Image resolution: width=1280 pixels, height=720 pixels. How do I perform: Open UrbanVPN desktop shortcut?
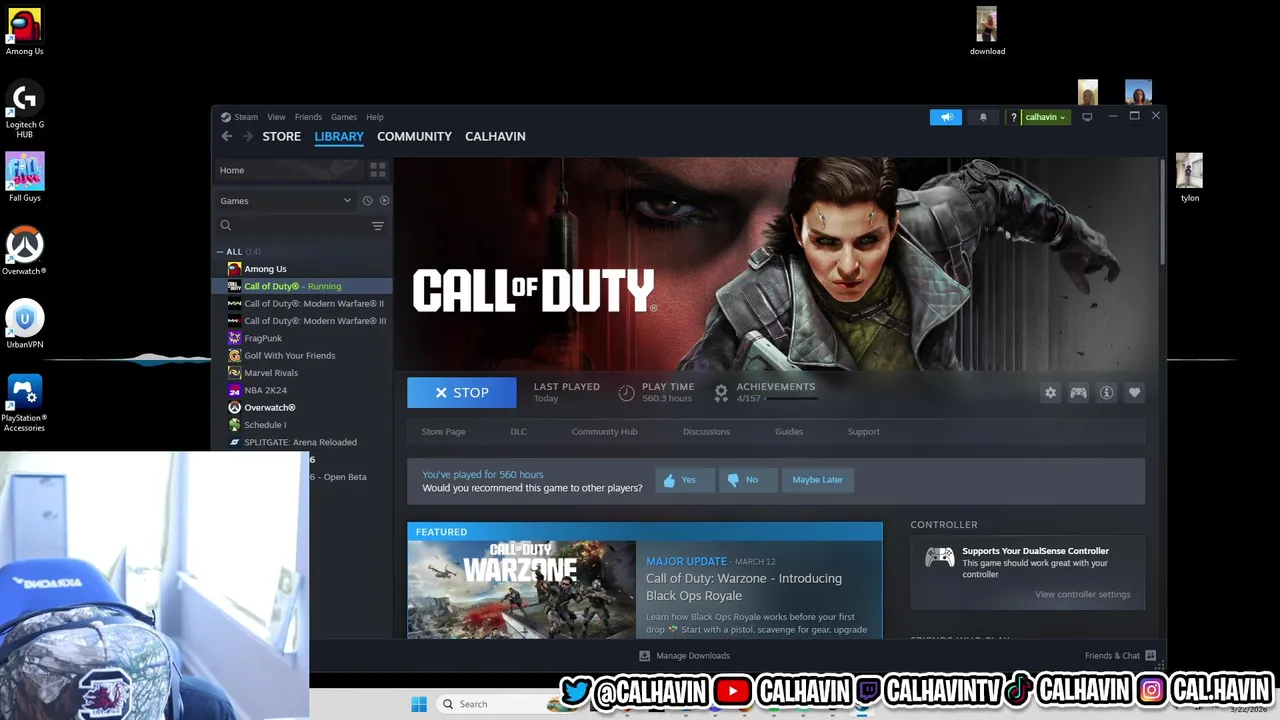[x=25, y=324]
